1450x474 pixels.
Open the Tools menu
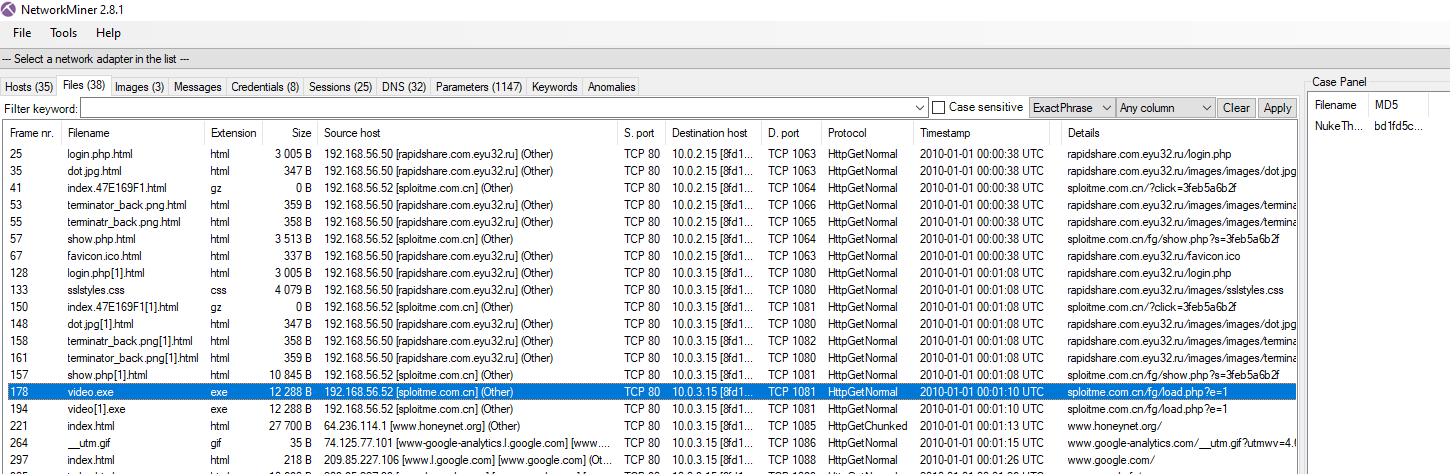(63, 33)
